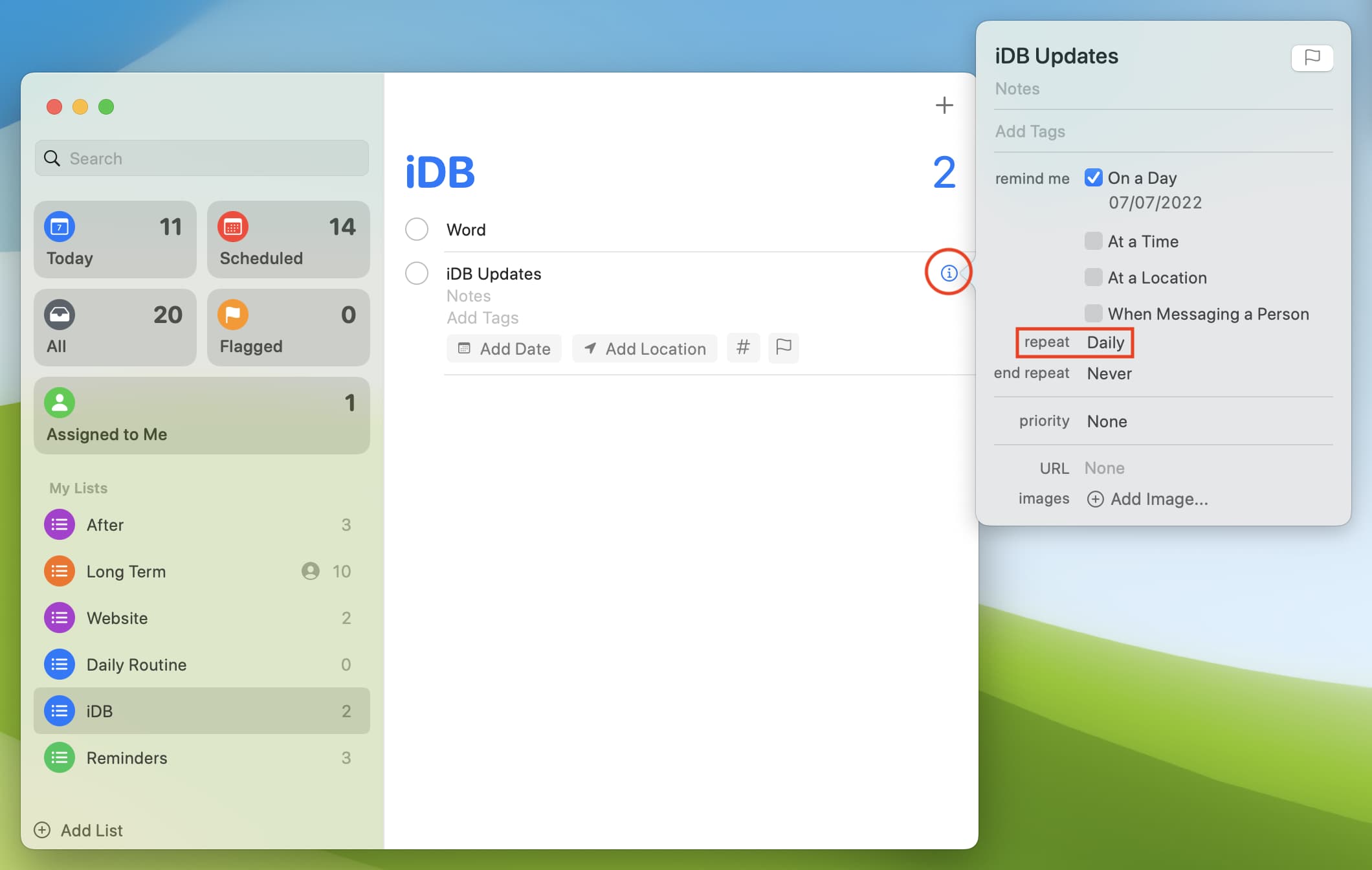Image resolution: width=1372 pixels, height=870 pixels.
Task: Click the hashtag tag button
Action: click(x=743, y=348)
